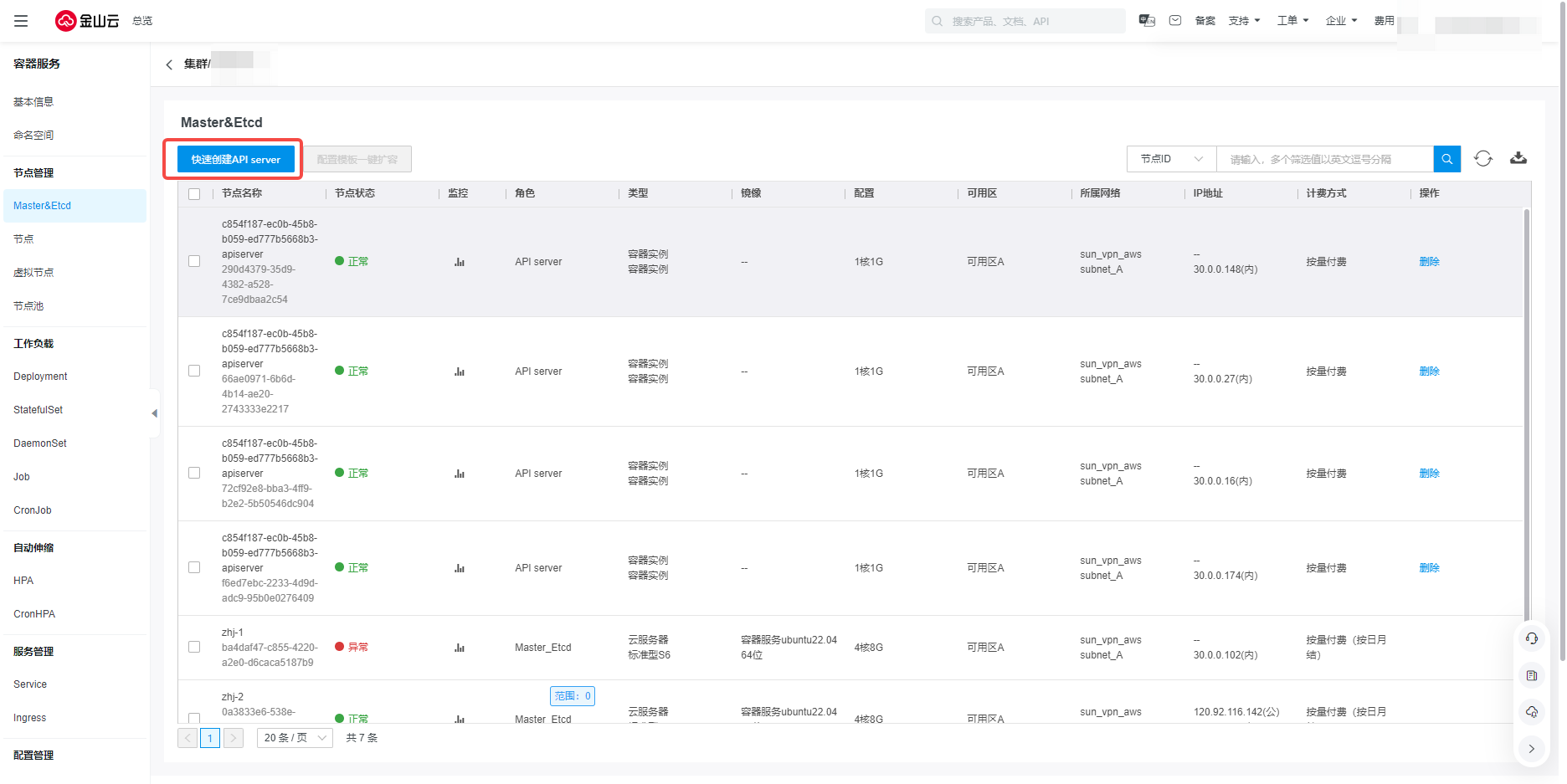
Task: Open monitoring chart for first API server
Action: (460, 262)
